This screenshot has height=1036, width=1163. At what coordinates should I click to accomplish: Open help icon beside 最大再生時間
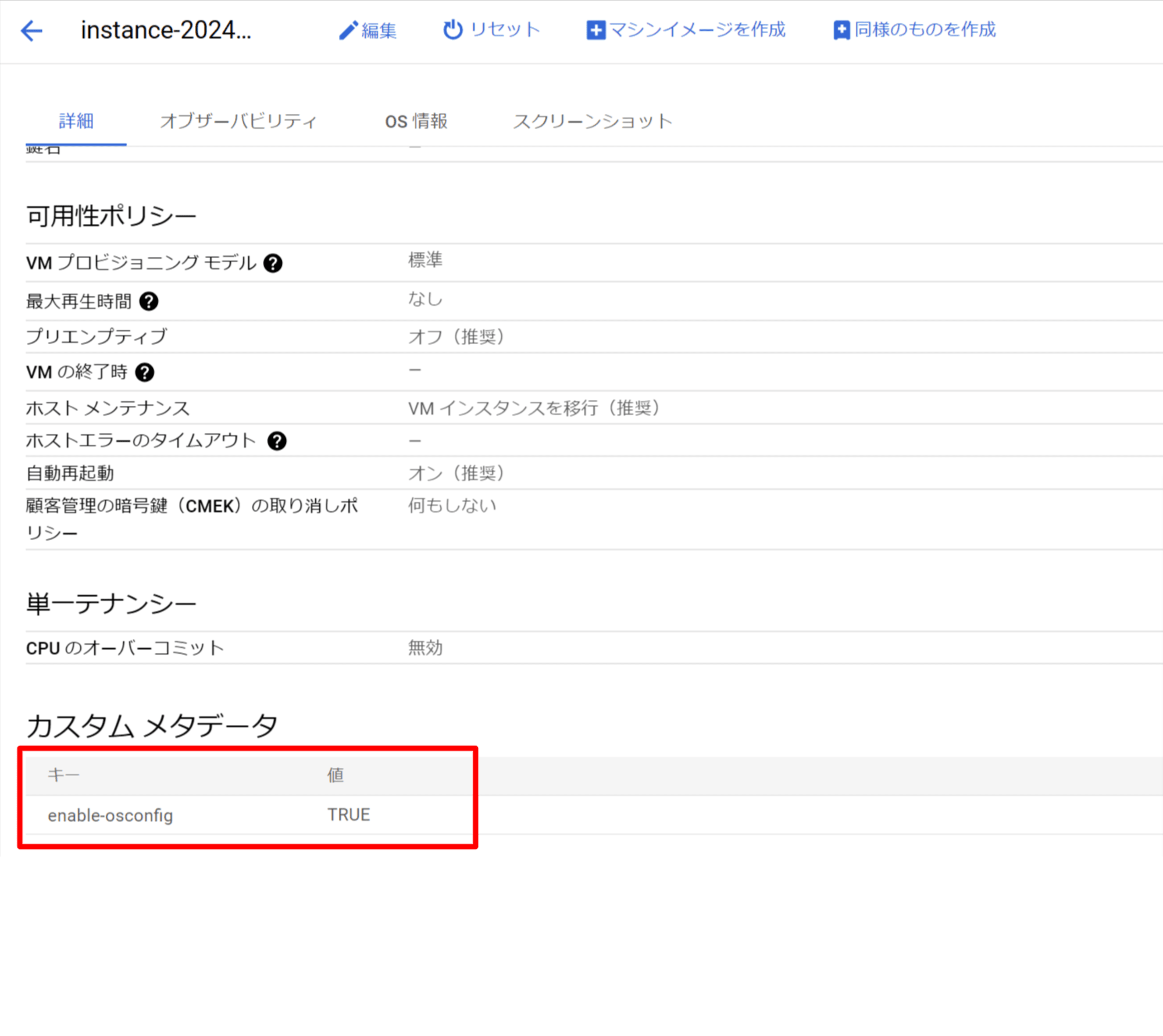point(149,301)
